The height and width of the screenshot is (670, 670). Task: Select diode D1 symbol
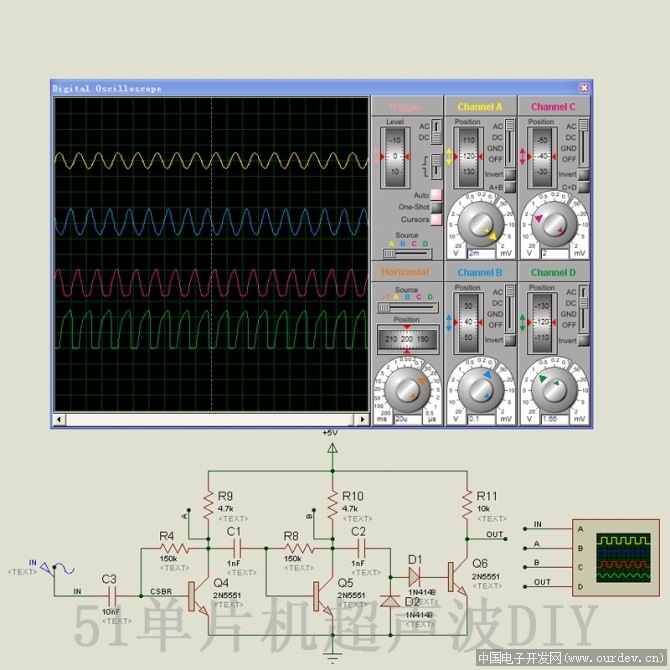(x=414, y=577)
